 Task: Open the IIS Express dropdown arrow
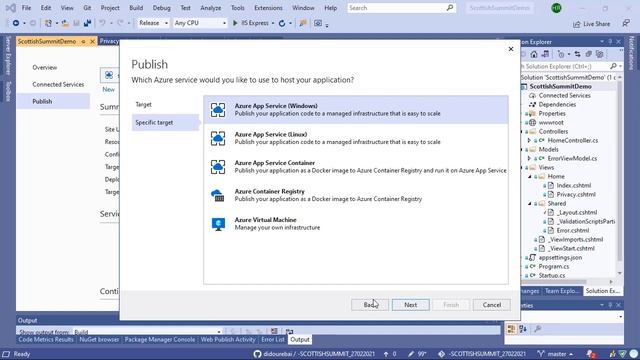pos(273,23)
